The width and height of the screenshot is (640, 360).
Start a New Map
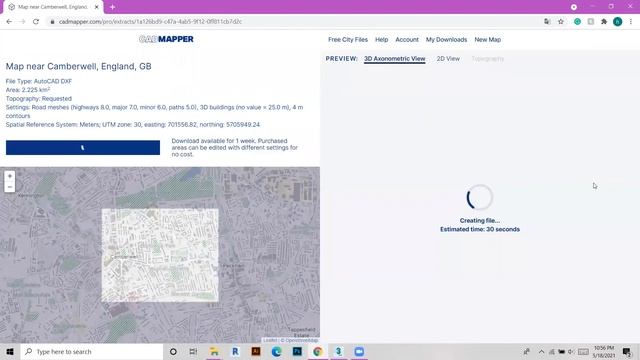pyautogui.click(x=487, y=40)
